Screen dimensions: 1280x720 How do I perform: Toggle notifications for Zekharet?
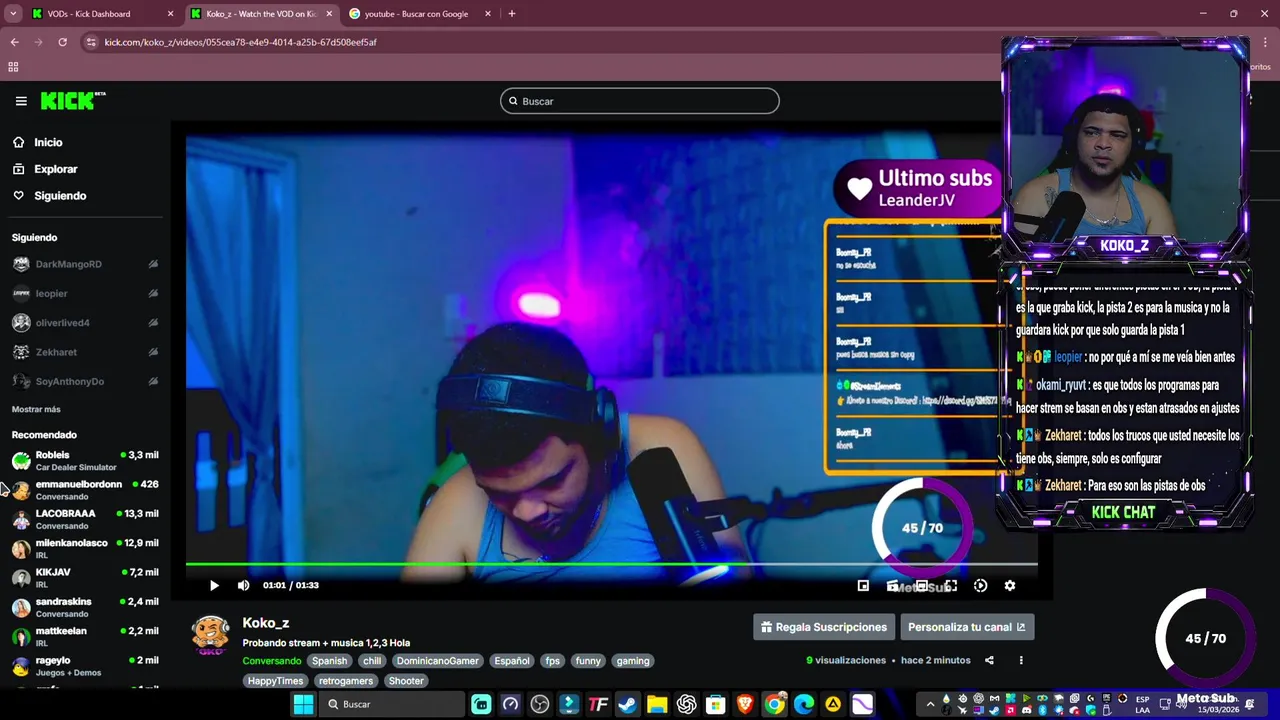(x=153, y=352)
